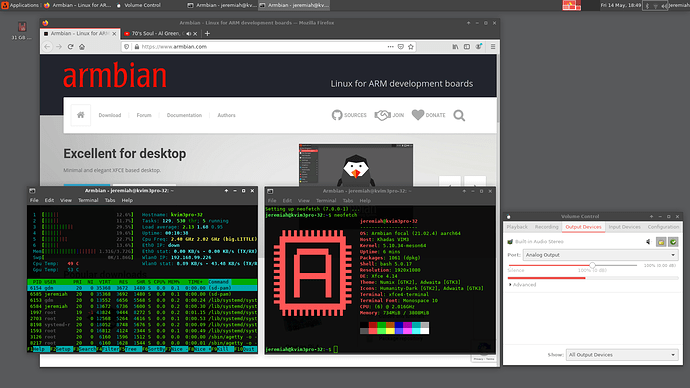
Task: Click Armbian site home icon
Action: (81, 115)
